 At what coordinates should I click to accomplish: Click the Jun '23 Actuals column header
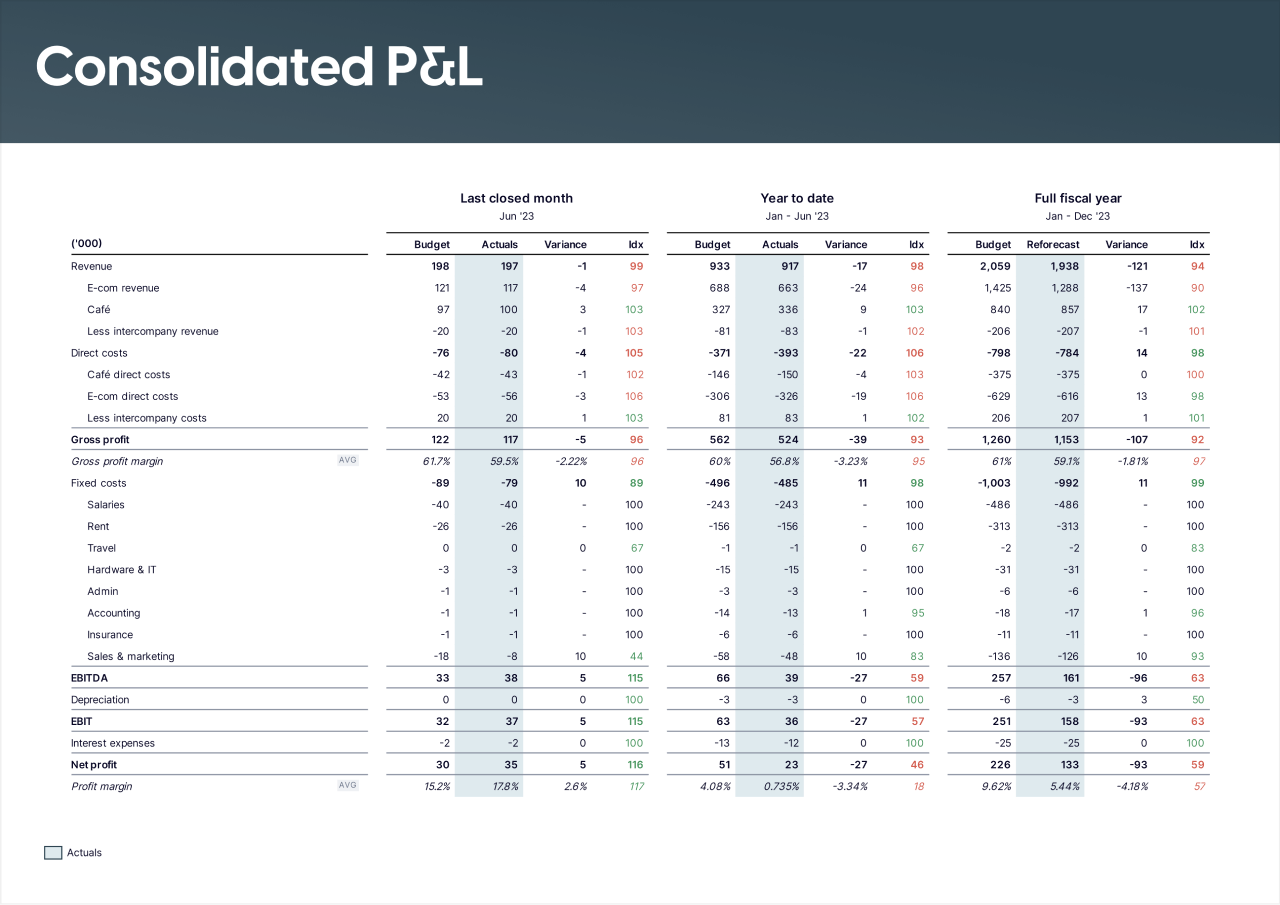pyautogui.click(x=500, y=245)
